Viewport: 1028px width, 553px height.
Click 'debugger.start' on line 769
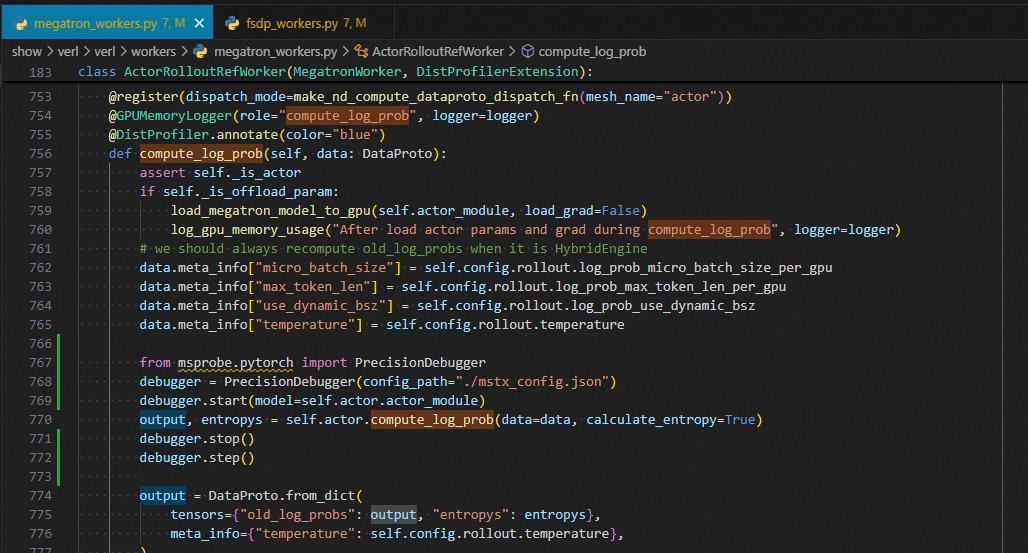tap(193, 401)
